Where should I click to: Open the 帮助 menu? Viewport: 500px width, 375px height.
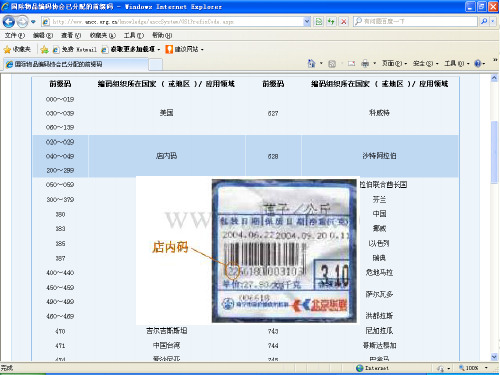tap(162, 35)
